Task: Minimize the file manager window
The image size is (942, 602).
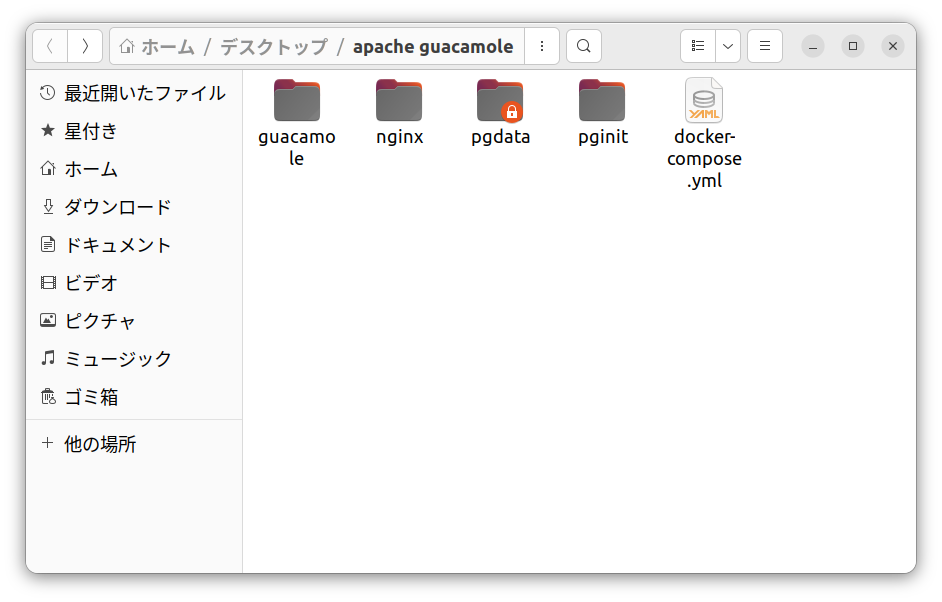Action: click(x=812, y=46)
